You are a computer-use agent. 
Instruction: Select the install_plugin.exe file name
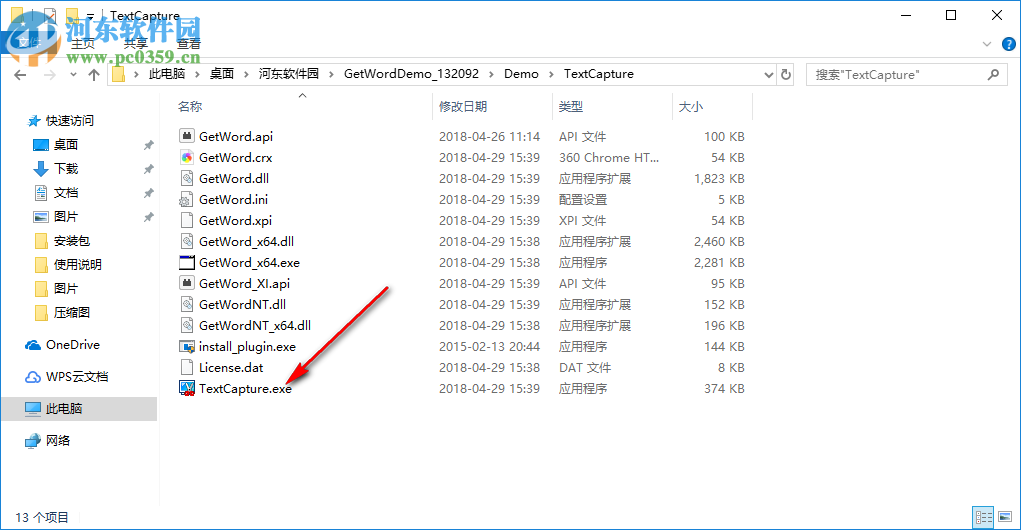(247, 347)
